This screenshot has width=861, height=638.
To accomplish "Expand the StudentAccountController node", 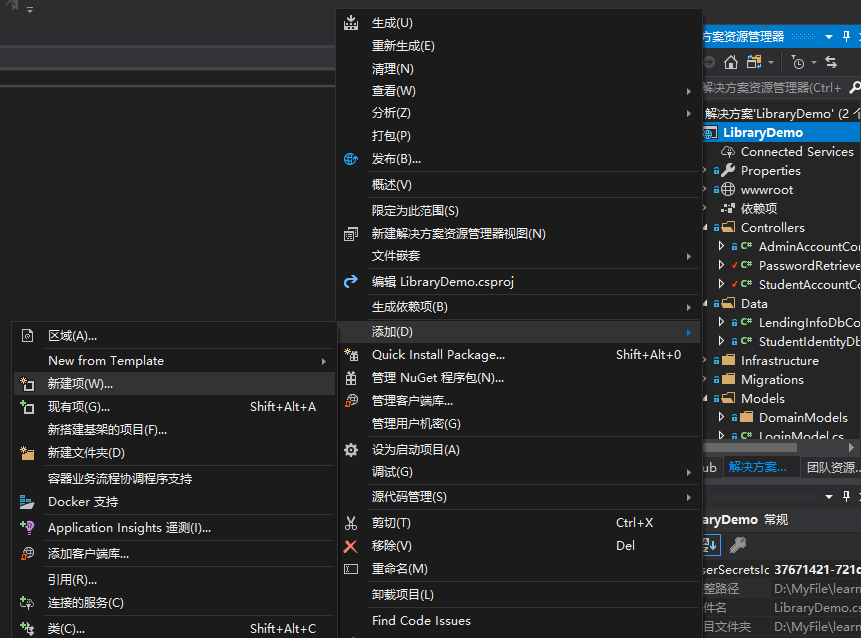I will pyautogui.click(x=722, y=284).
